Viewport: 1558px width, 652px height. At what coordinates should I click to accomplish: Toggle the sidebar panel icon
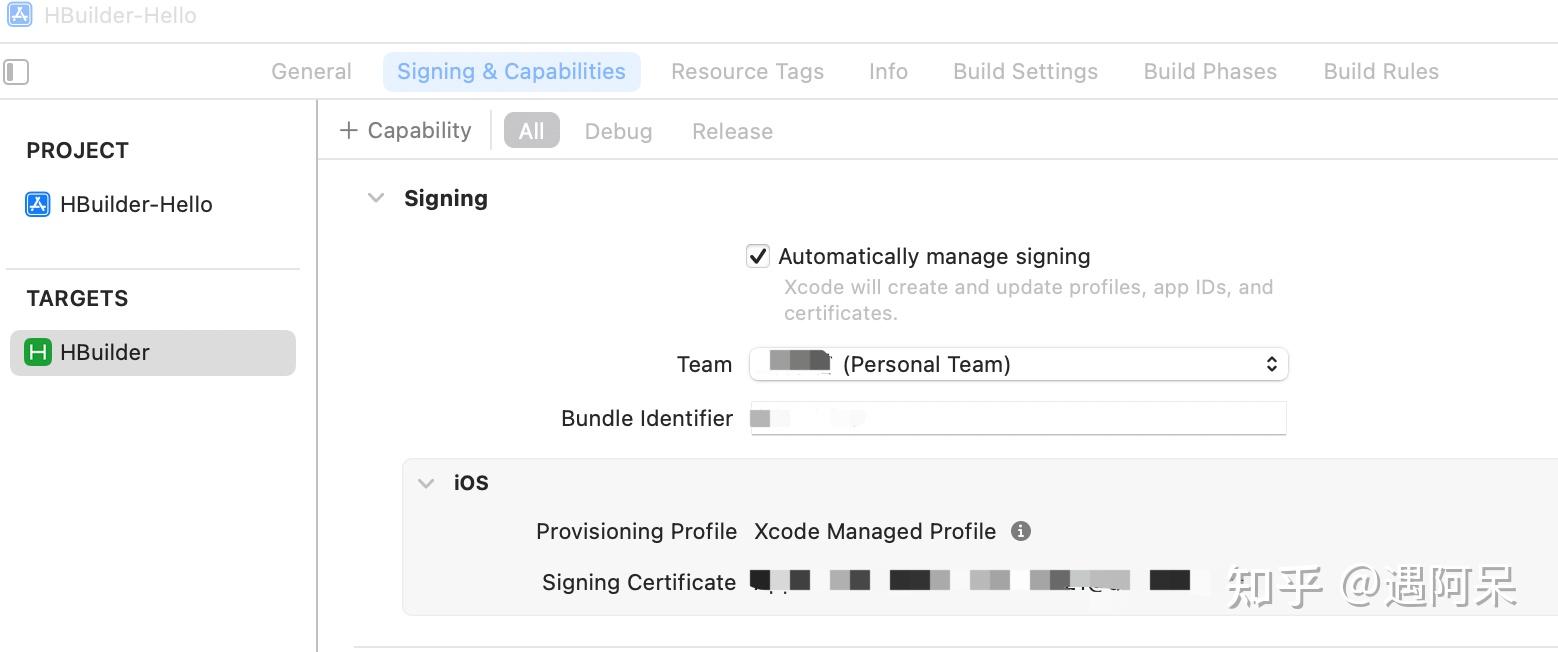click(x=17, y=72)
